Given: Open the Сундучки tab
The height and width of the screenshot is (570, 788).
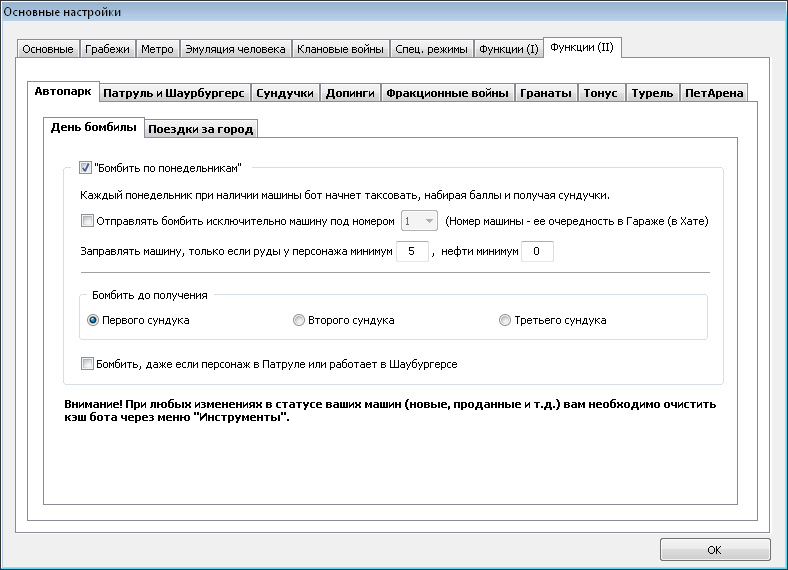Looking at the screenshot, I should pos(285,93).
